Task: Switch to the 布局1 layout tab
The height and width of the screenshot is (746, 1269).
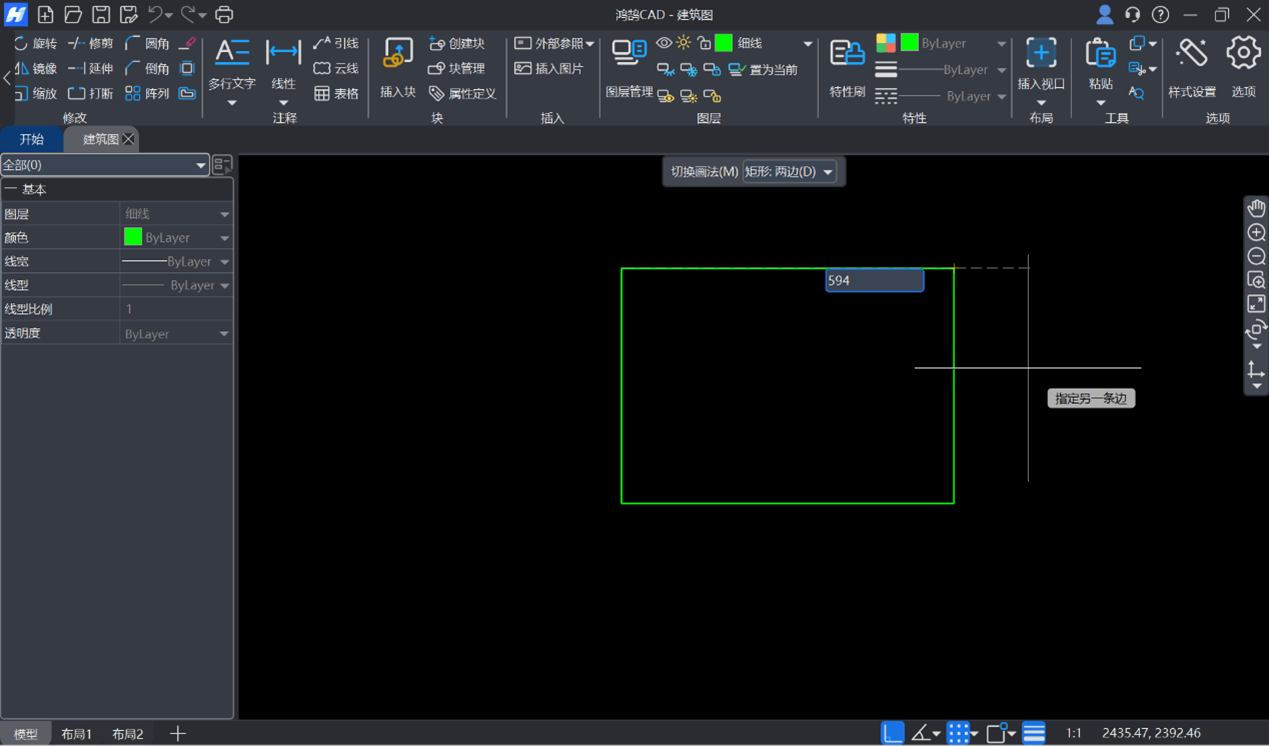Action: tap(76, 734)
